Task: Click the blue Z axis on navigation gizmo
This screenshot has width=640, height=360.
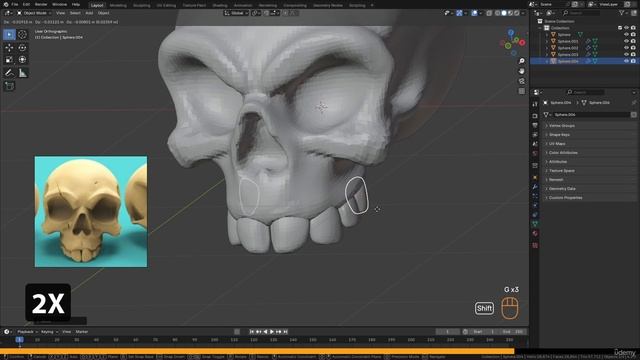Action: click(511, 32)
